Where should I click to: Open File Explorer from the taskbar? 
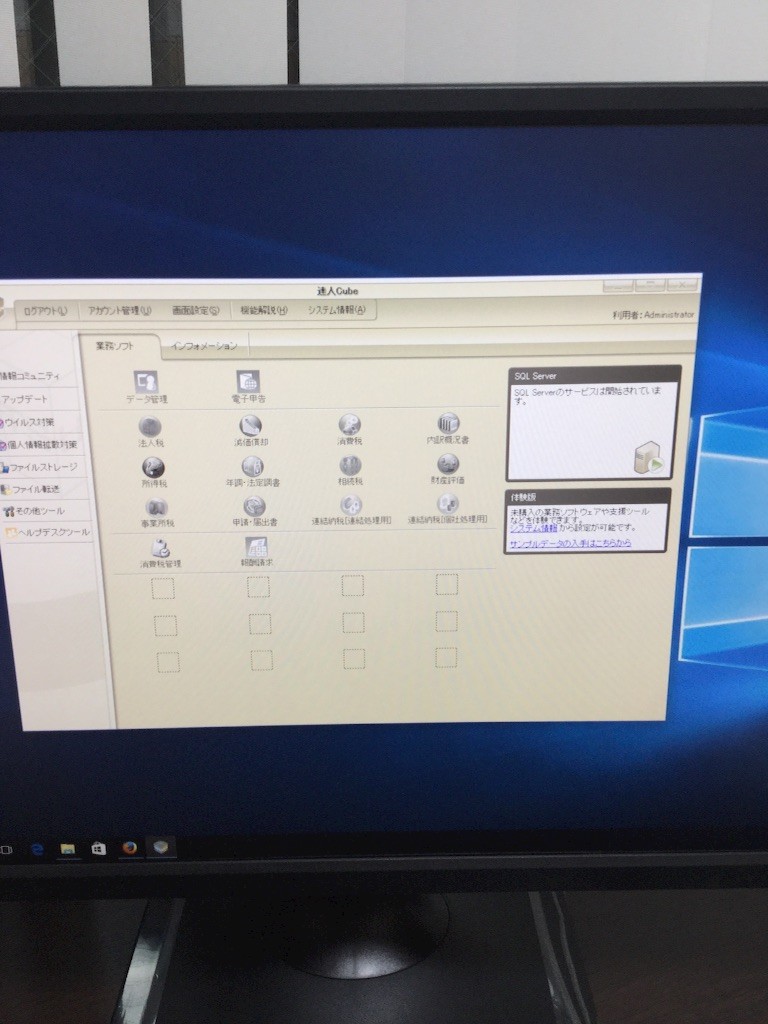point(68,849)
